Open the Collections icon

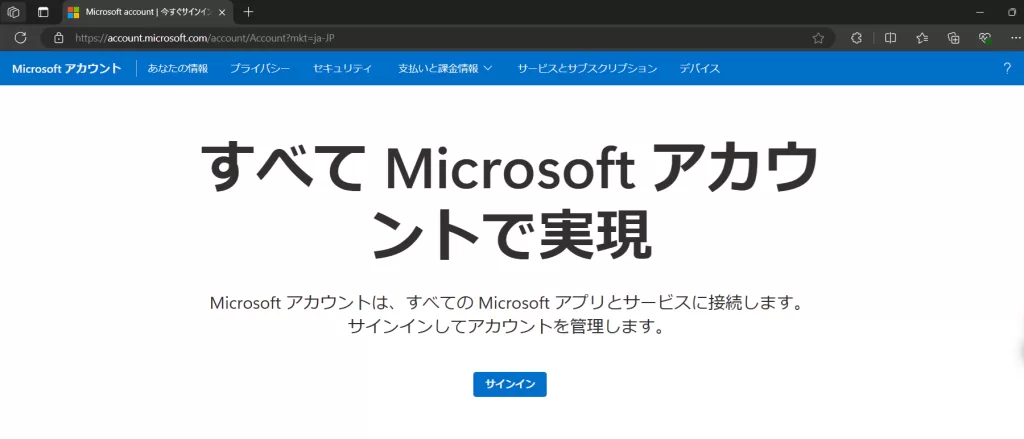pos(954,38)
